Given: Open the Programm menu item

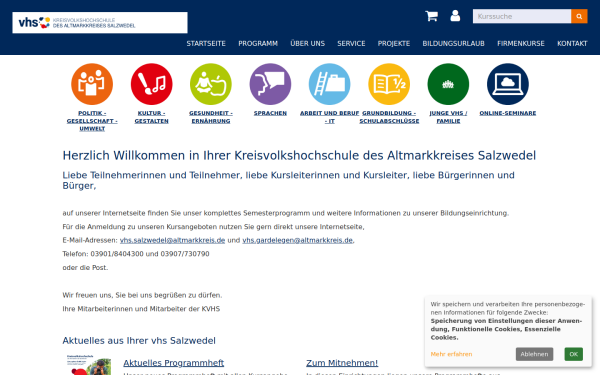Looking at the screenshot, I should click(258, 44).
